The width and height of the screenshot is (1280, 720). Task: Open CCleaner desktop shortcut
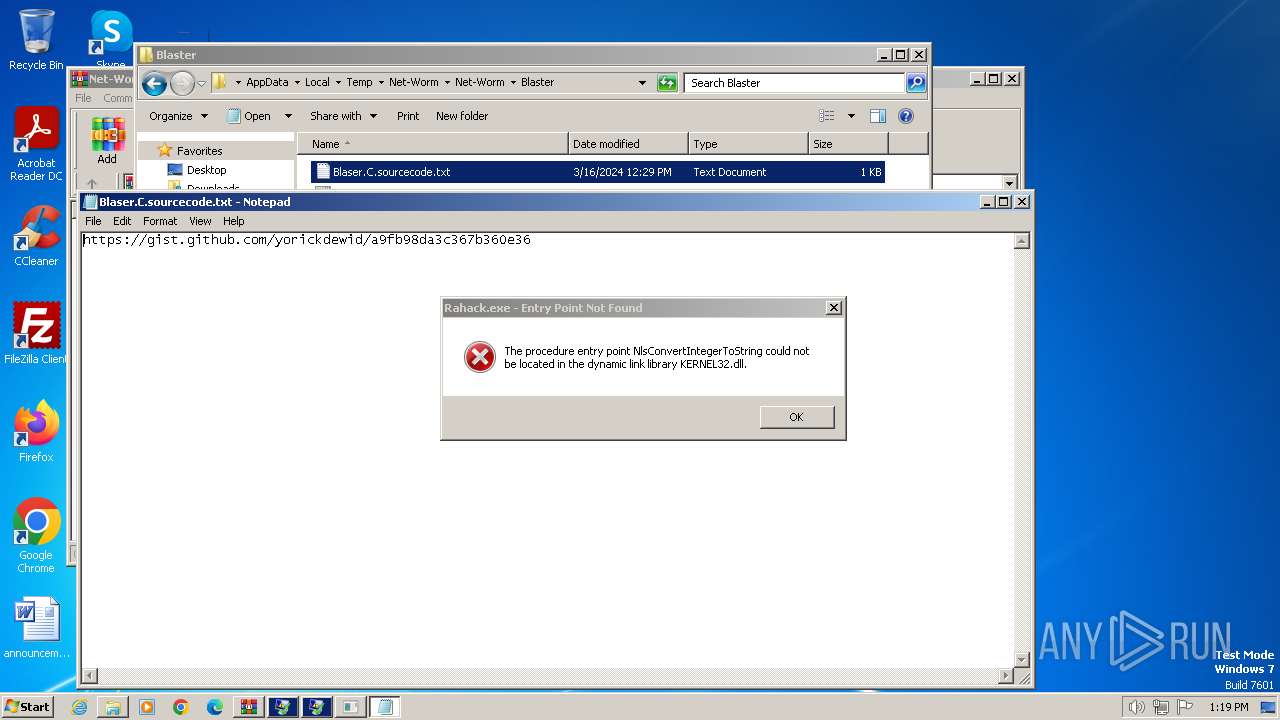36,237
